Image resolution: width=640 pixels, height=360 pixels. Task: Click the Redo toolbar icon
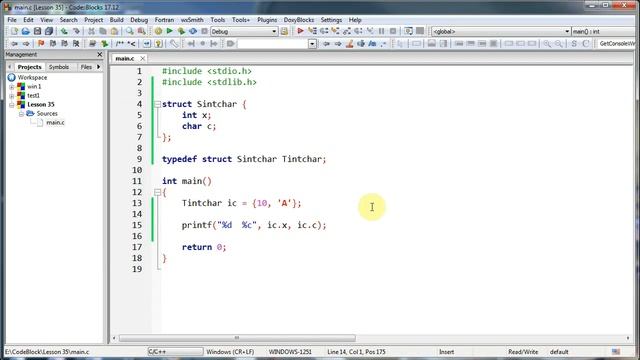(x=76, y=31)
